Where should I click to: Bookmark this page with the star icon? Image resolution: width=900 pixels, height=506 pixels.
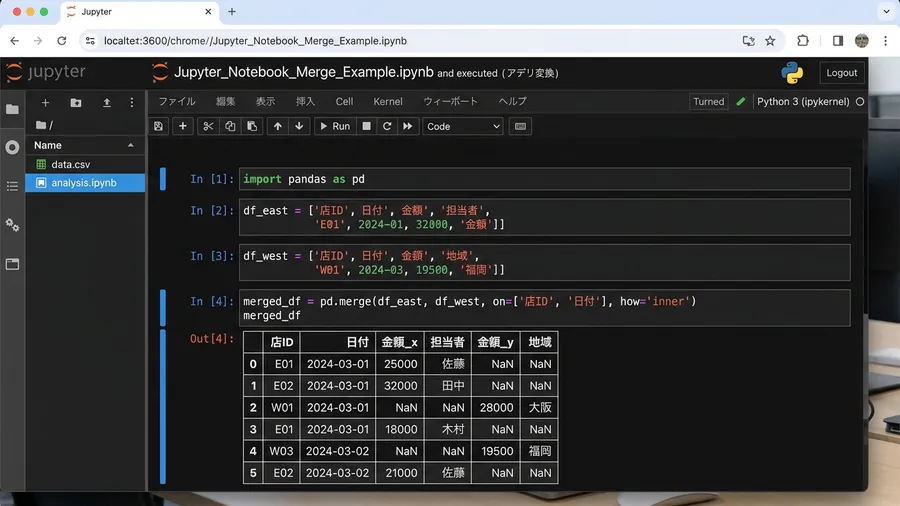(x=770, y=41)
